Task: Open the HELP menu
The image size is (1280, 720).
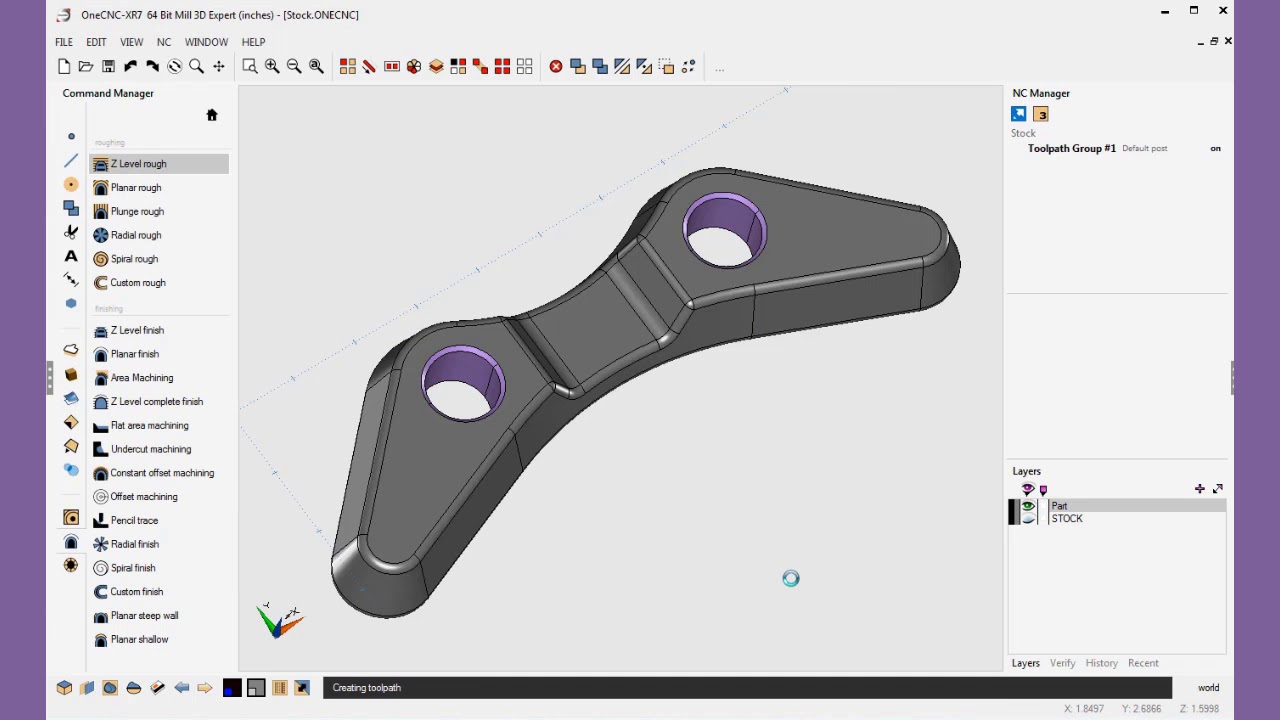Action: coord(253,42)
